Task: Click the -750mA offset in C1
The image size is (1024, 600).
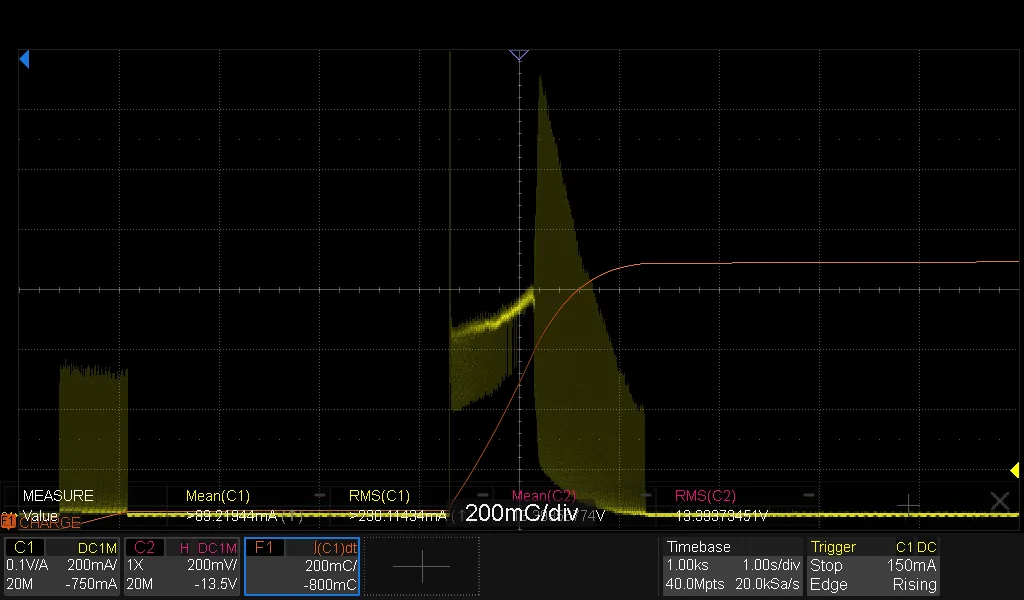Action: pos(91,584)
